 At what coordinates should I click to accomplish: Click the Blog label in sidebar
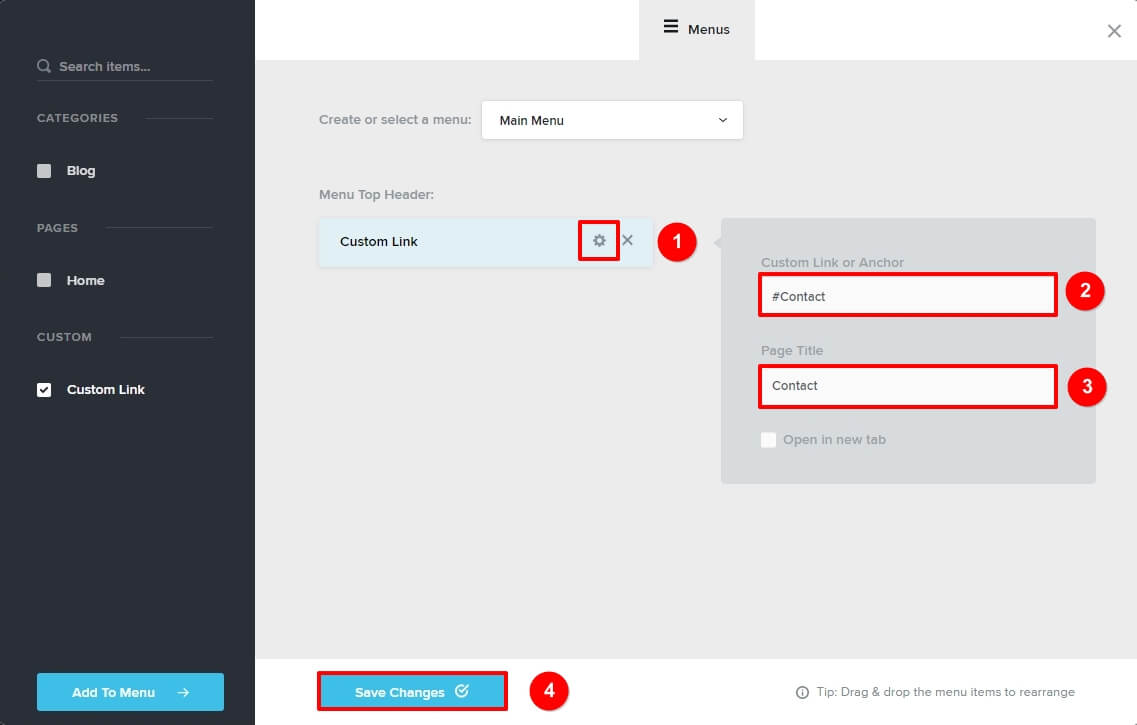click(x=81, y=171)
